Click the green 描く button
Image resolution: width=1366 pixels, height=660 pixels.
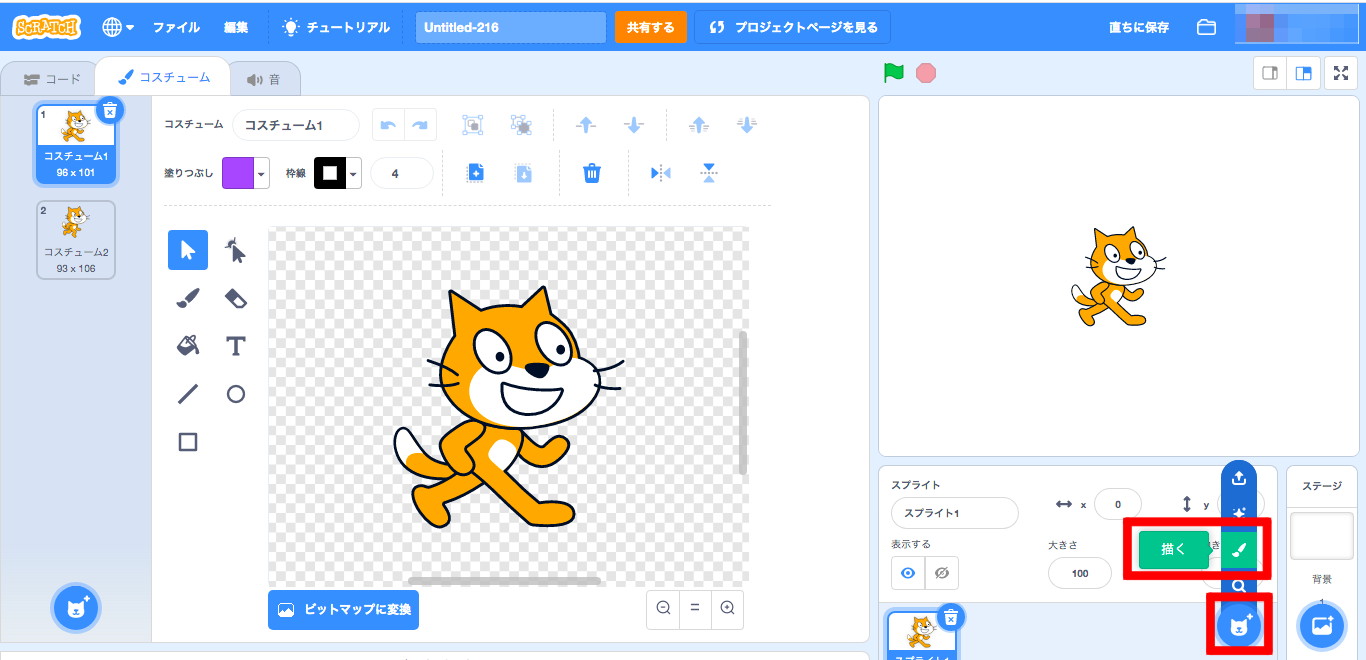1173,549
